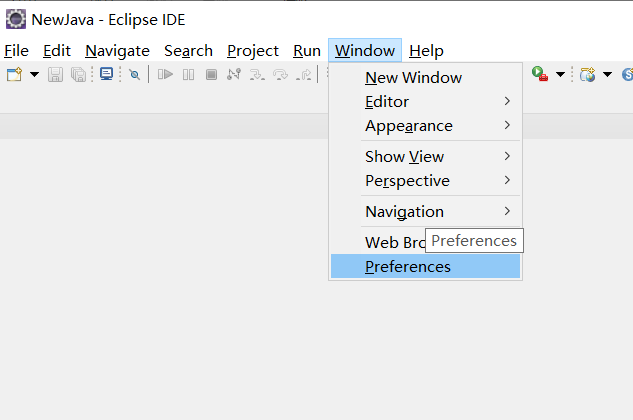This screenshot has width=633, height=420.
Task: Click the Step Into icon
Action: tap(257, 75)
